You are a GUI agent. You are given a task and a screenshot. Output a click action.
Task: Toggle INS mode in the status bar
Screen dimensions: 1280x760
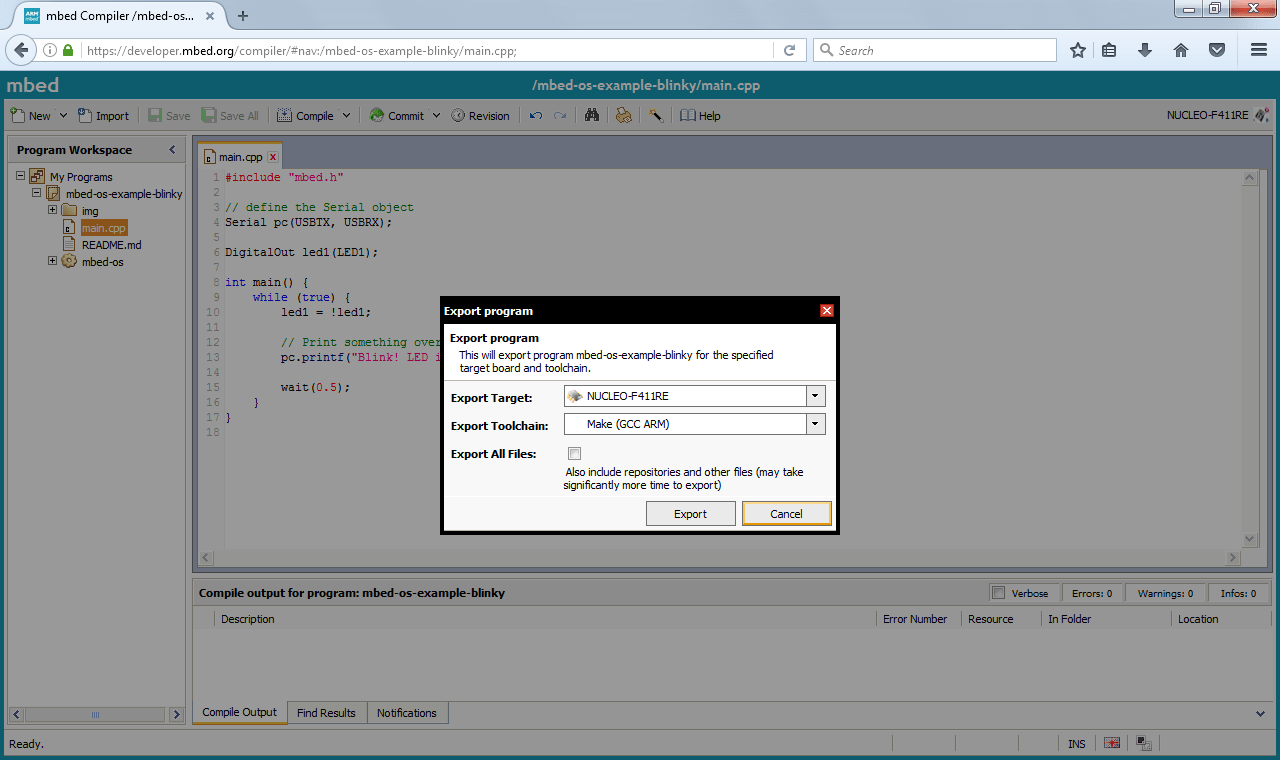[x=1076, y=743]
